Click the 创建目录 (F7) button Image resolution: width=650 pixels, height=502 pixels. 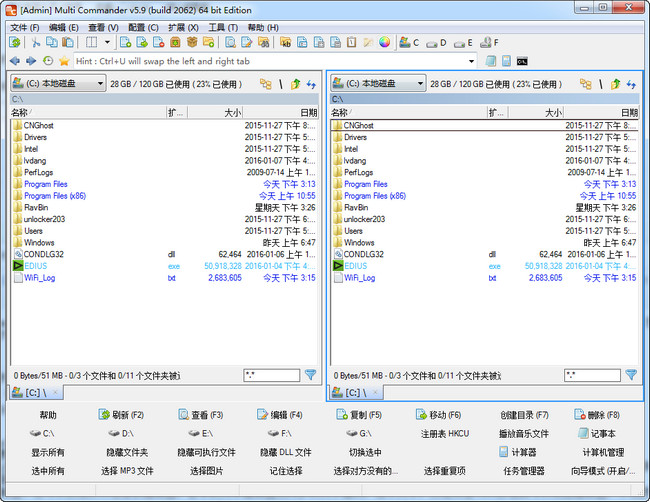[x=524, y=415]
